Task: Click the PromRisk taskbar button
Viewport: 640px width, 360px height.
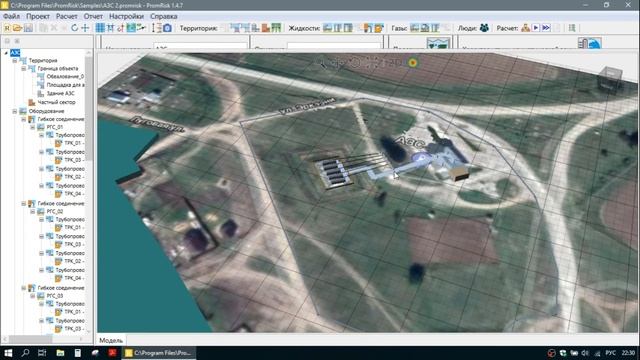Action: [159, 353]
